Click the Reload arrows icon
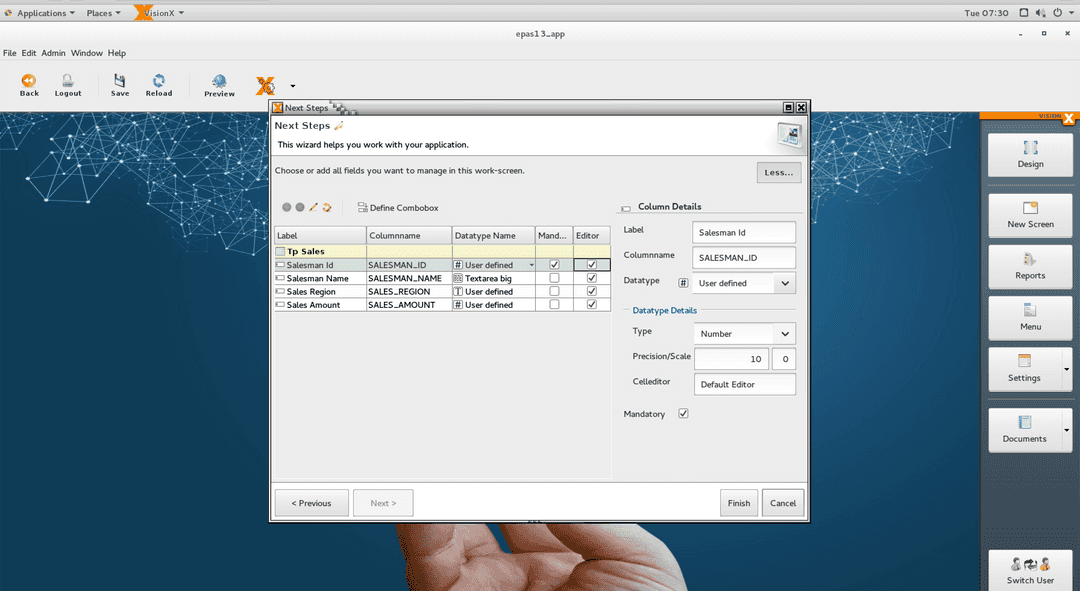 click(x=158, y=81)
